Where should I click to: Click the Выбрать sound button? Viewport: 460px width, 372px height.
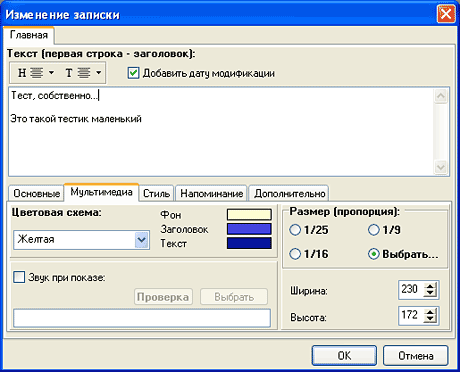click(234, 297)
